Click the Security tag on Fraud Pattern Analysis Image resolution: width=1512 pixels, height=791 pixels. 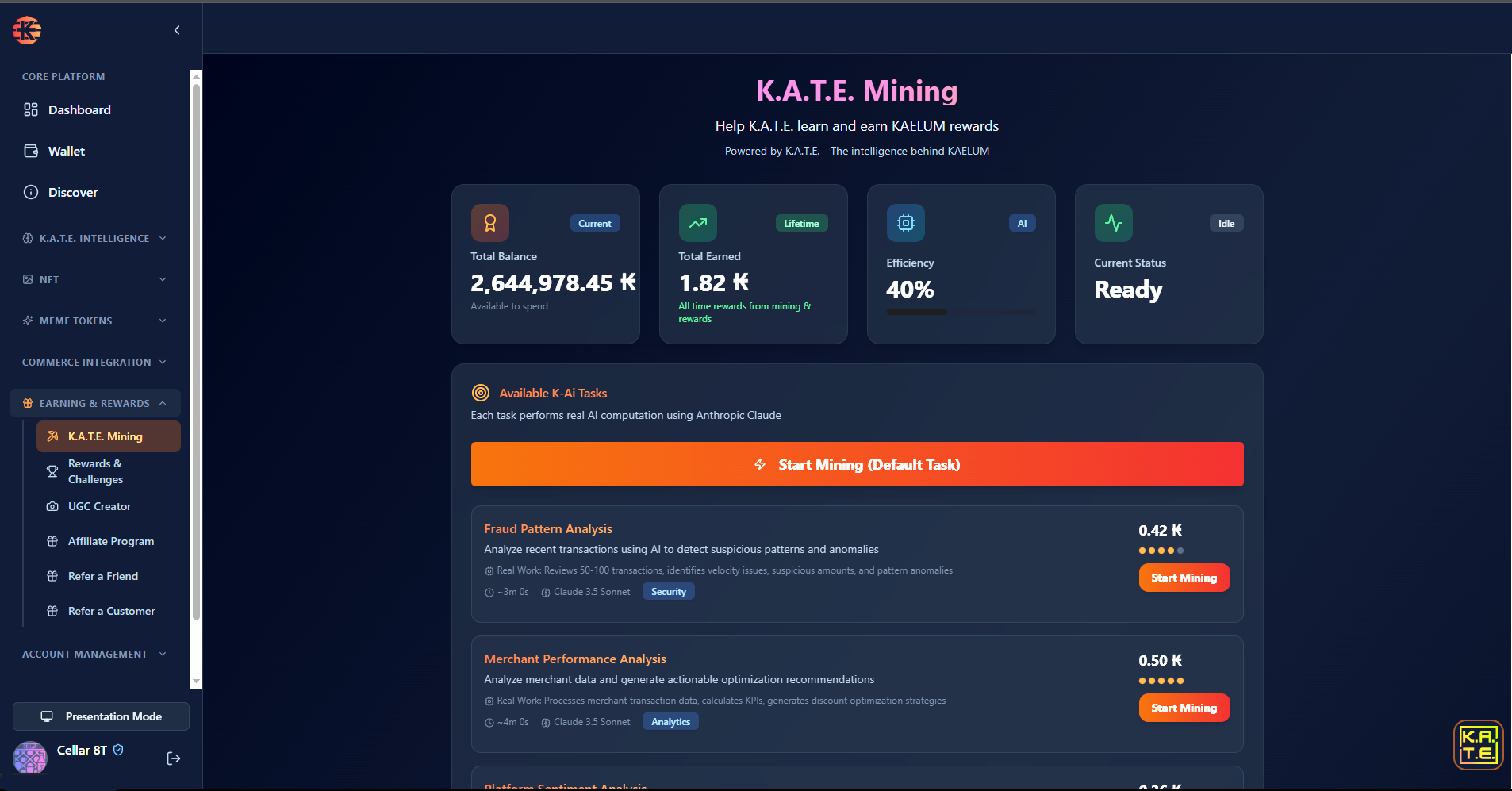click(x=669, y=592)
